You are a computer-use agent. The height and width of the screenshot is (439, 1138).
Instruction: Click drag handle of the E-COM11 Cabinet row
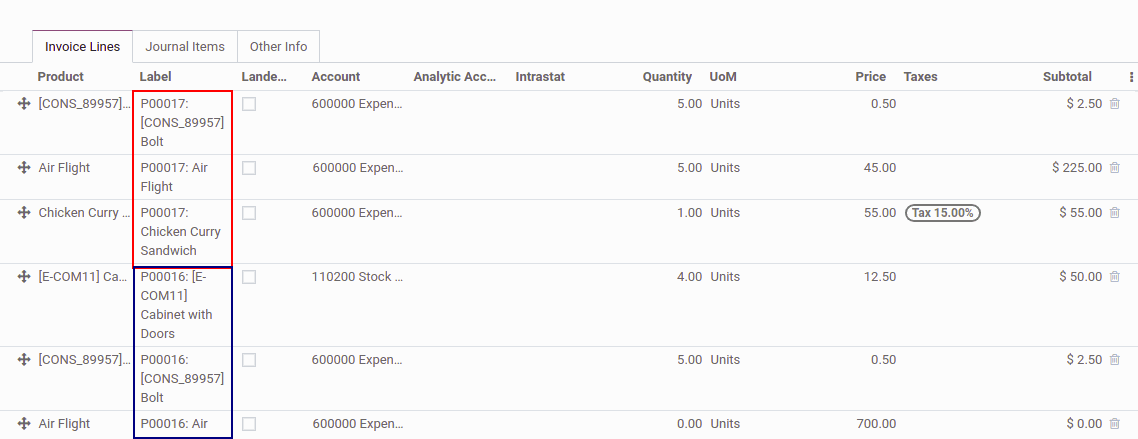[24, 277]
